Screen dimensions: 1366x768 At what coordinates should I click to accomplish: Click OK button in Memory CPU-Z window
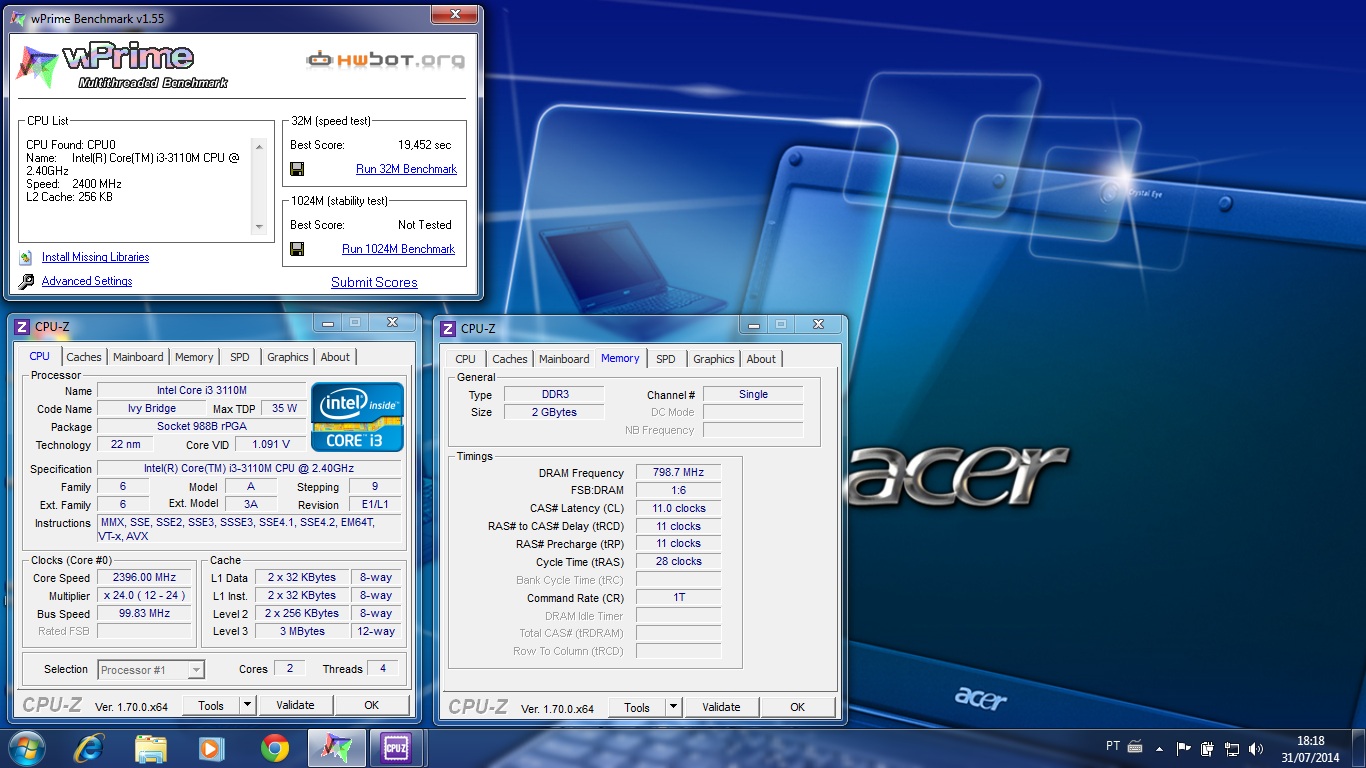click(x=798, y=707)
